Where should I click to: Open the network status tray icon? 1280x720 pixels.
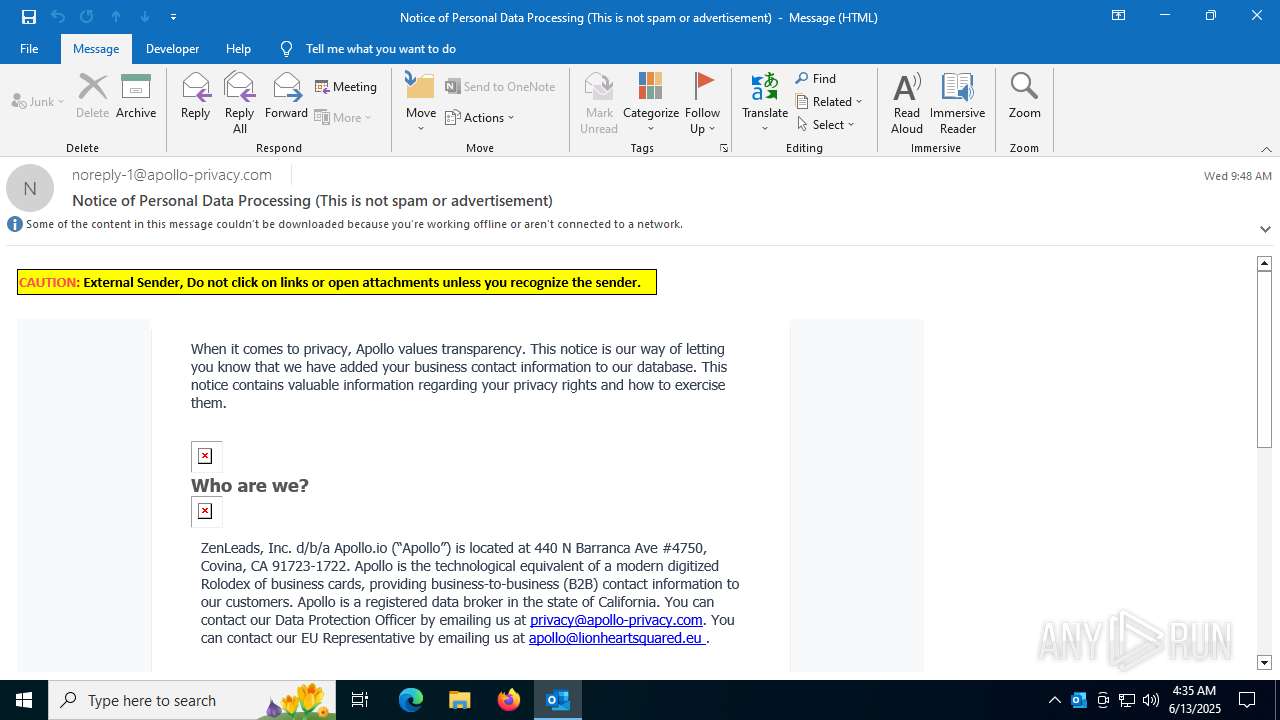pyautogui.click(x=1127, y=700)
